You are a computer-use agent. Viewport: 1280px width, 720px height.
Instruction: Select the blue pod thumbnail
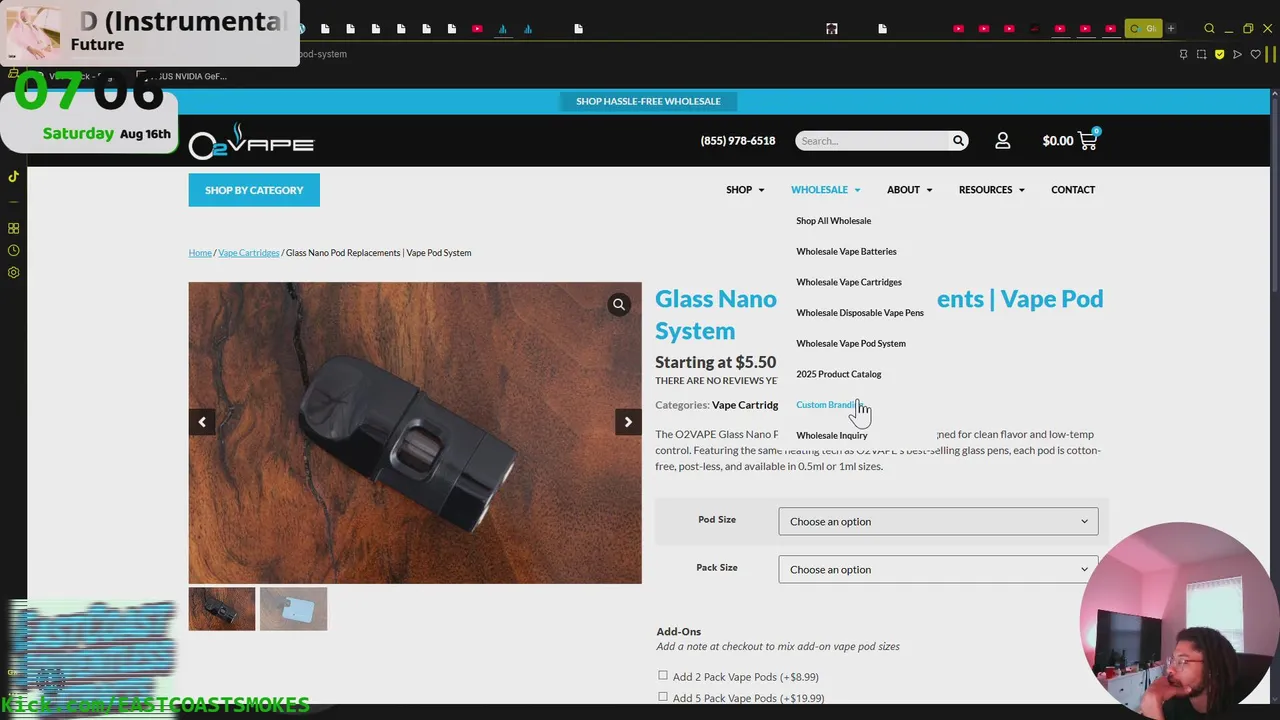click(x=293, y=609)
